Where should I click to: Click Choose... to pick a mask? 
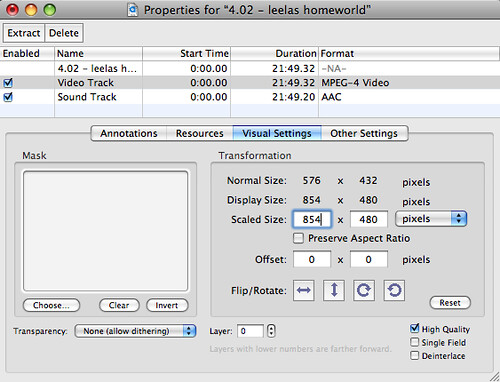coord(51,305)
